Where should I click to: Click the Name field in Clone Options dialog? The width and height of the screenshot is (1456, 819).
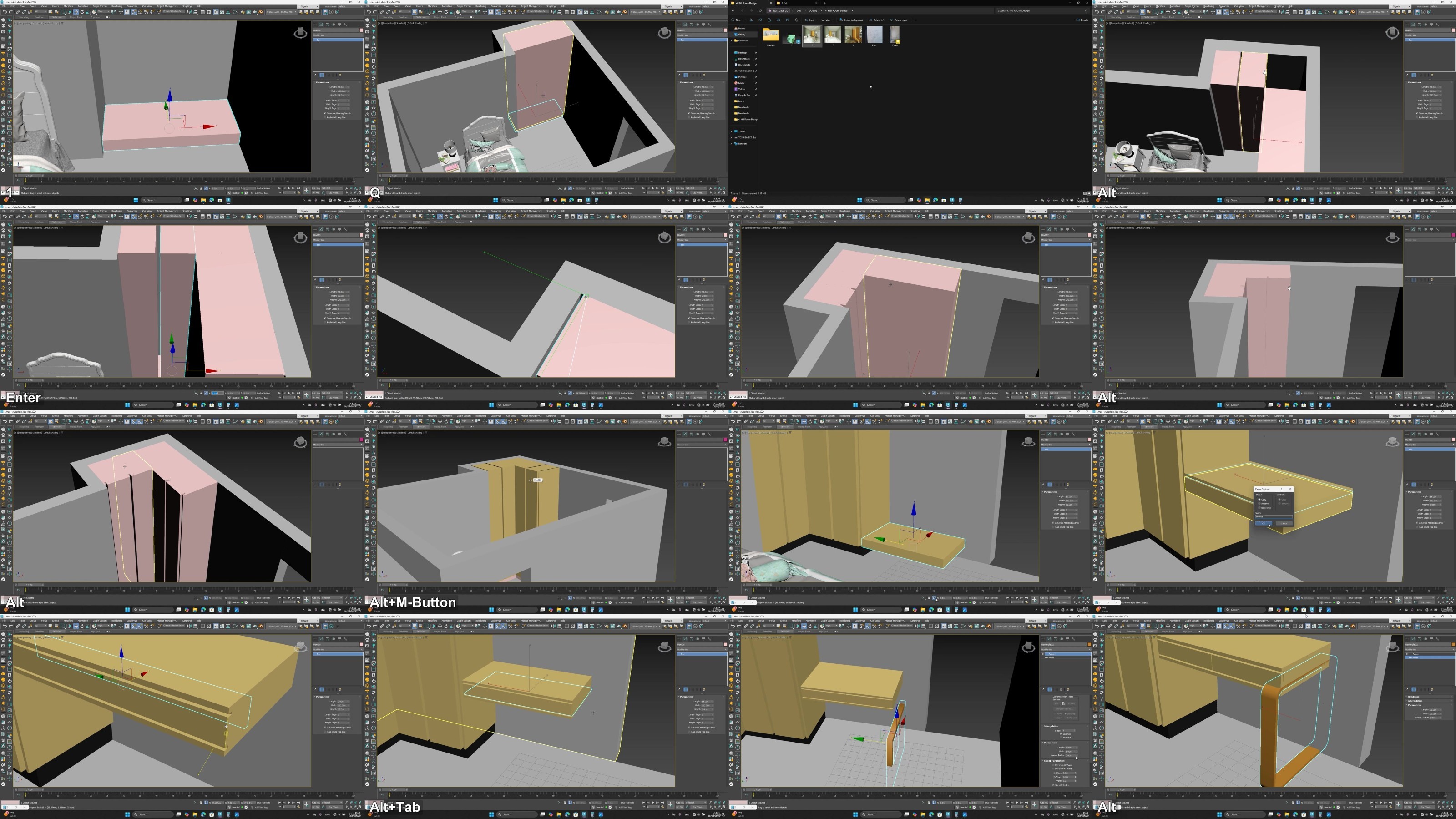pos(1274,516)
